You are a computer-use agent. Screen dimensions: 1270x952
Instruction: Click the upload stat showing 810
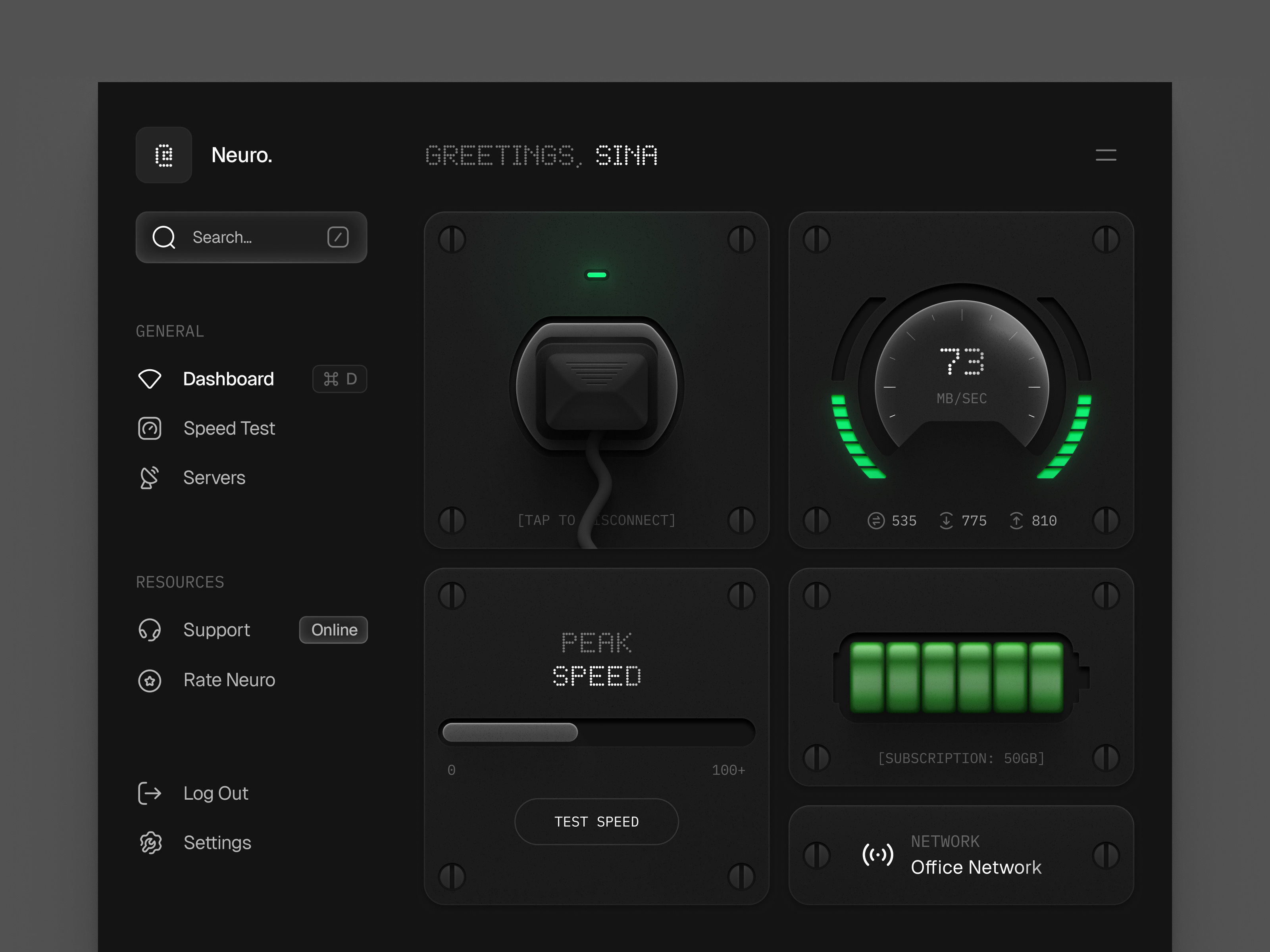click(x=1033, y=520)
